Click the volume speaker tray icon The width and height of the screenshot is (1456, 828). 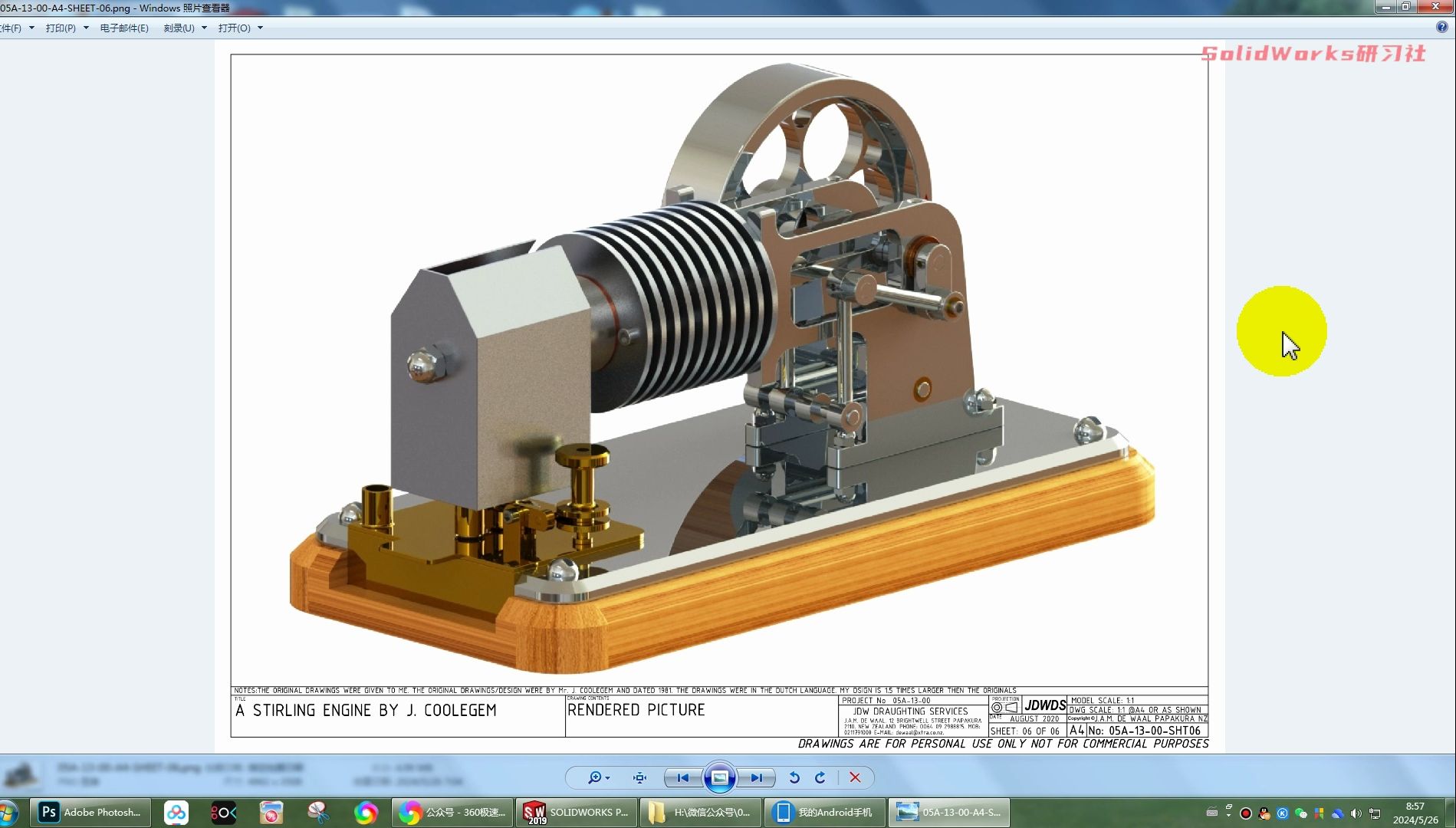[x=1356, y=813]
